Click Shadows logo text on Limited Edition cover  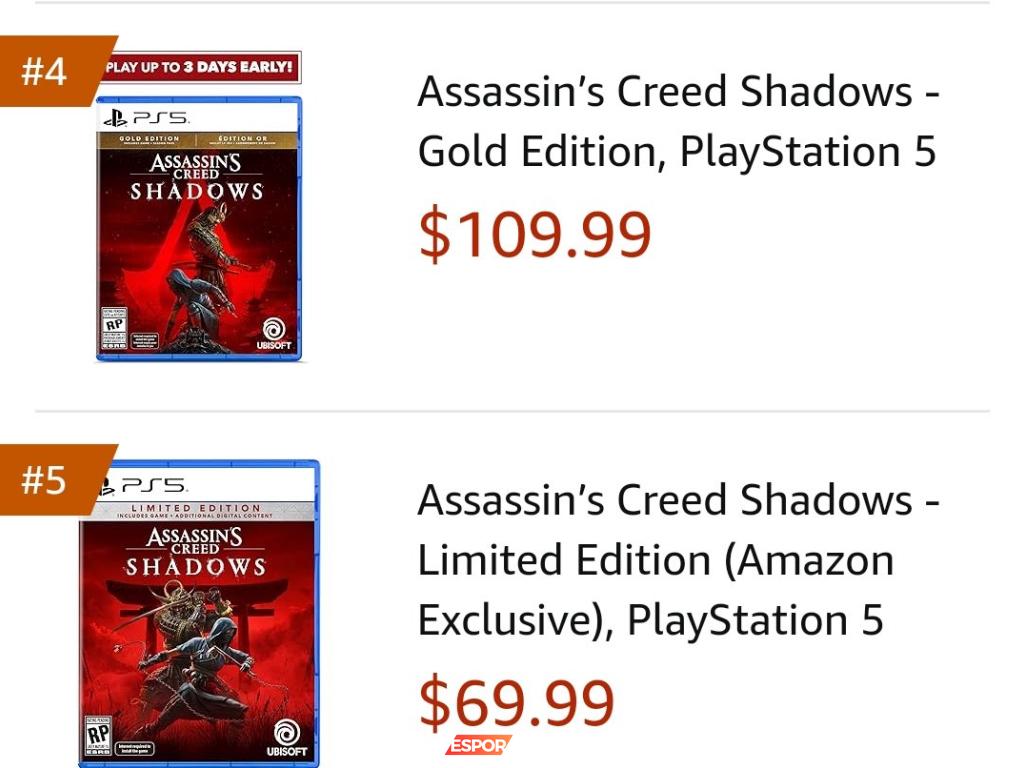click(195, 566)
